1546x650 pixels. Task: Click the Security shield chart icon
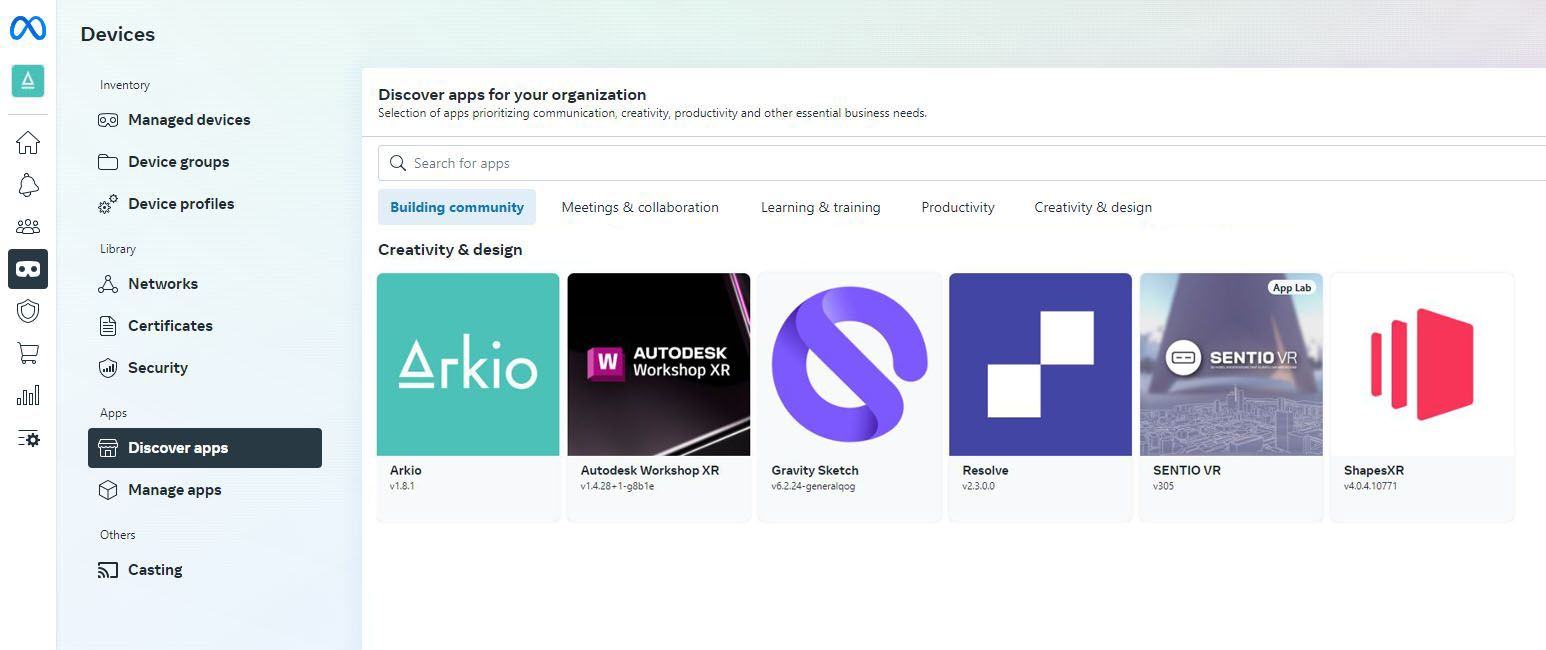pyautogui.click(x=108, y=368)
